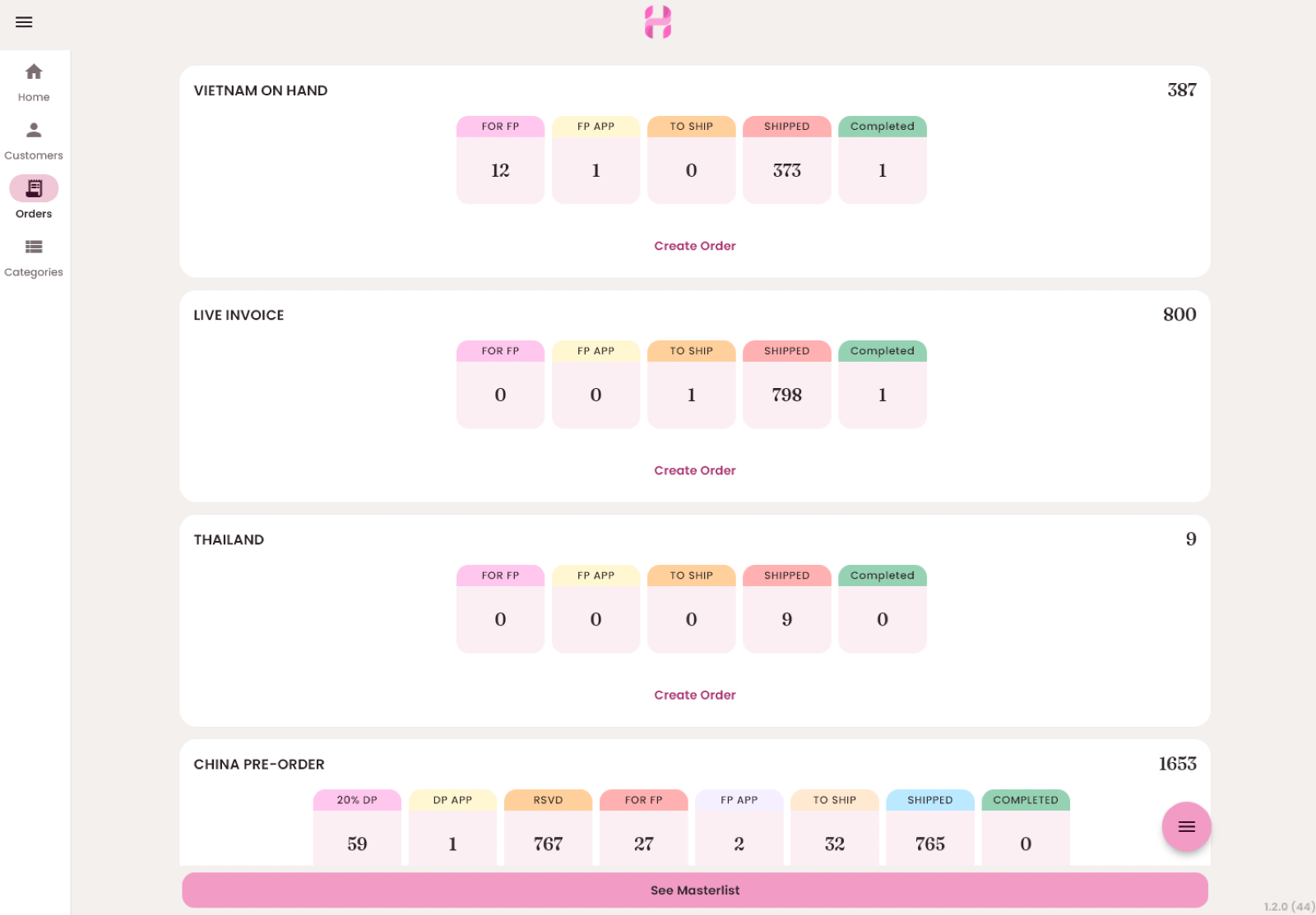1316x915 pixels.
Task: Click China Pre-Order total 1653
Action: [x=1177, y=764]
